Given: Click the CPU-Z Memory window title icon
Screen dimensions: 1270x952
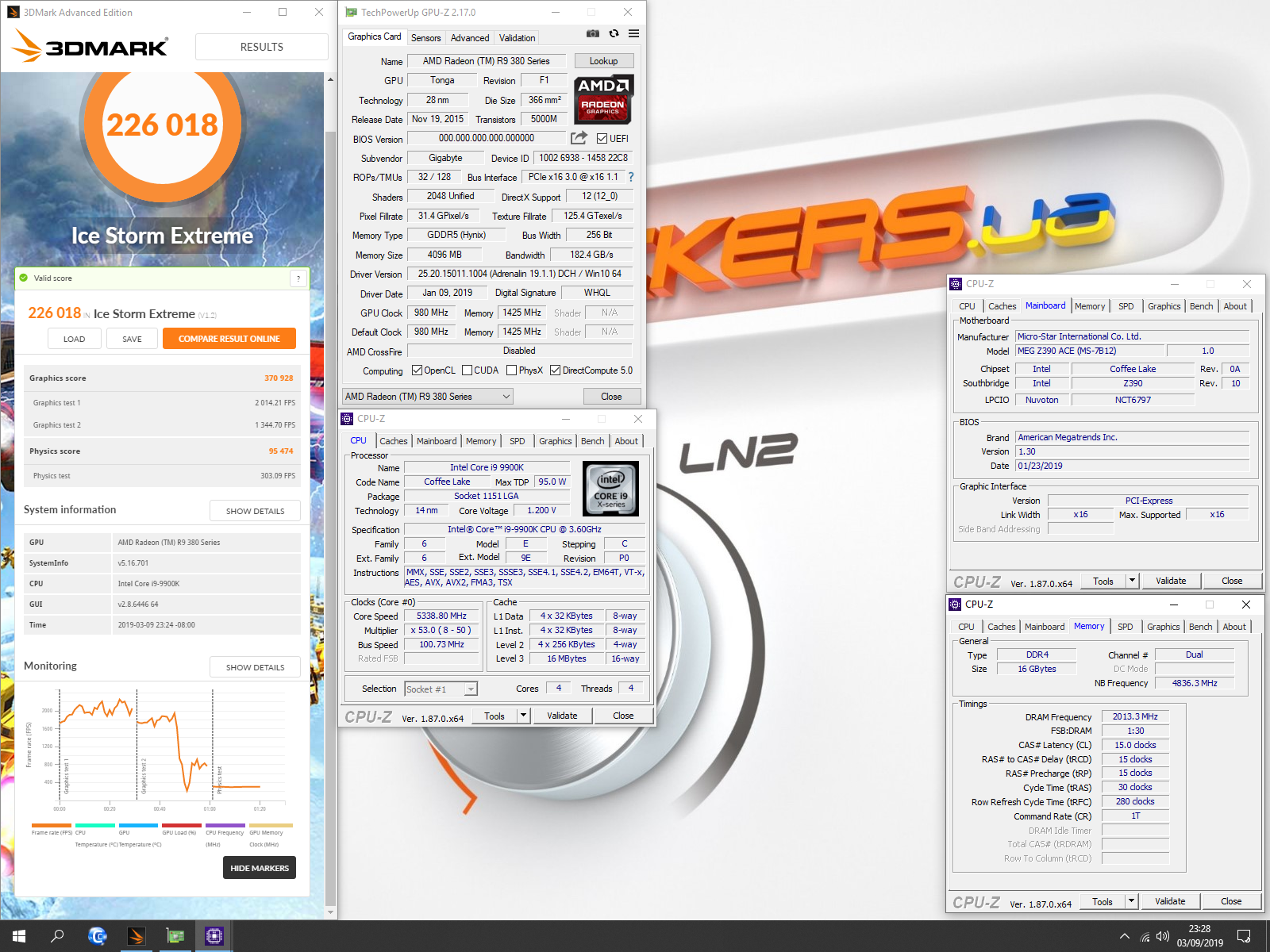Looking at the screenshot, I should [x=955, y=604].
